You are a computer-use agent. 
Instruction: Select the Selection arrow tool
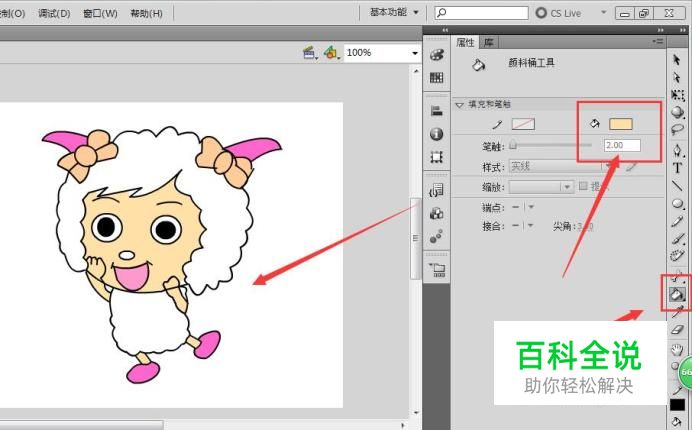point(676,60)
